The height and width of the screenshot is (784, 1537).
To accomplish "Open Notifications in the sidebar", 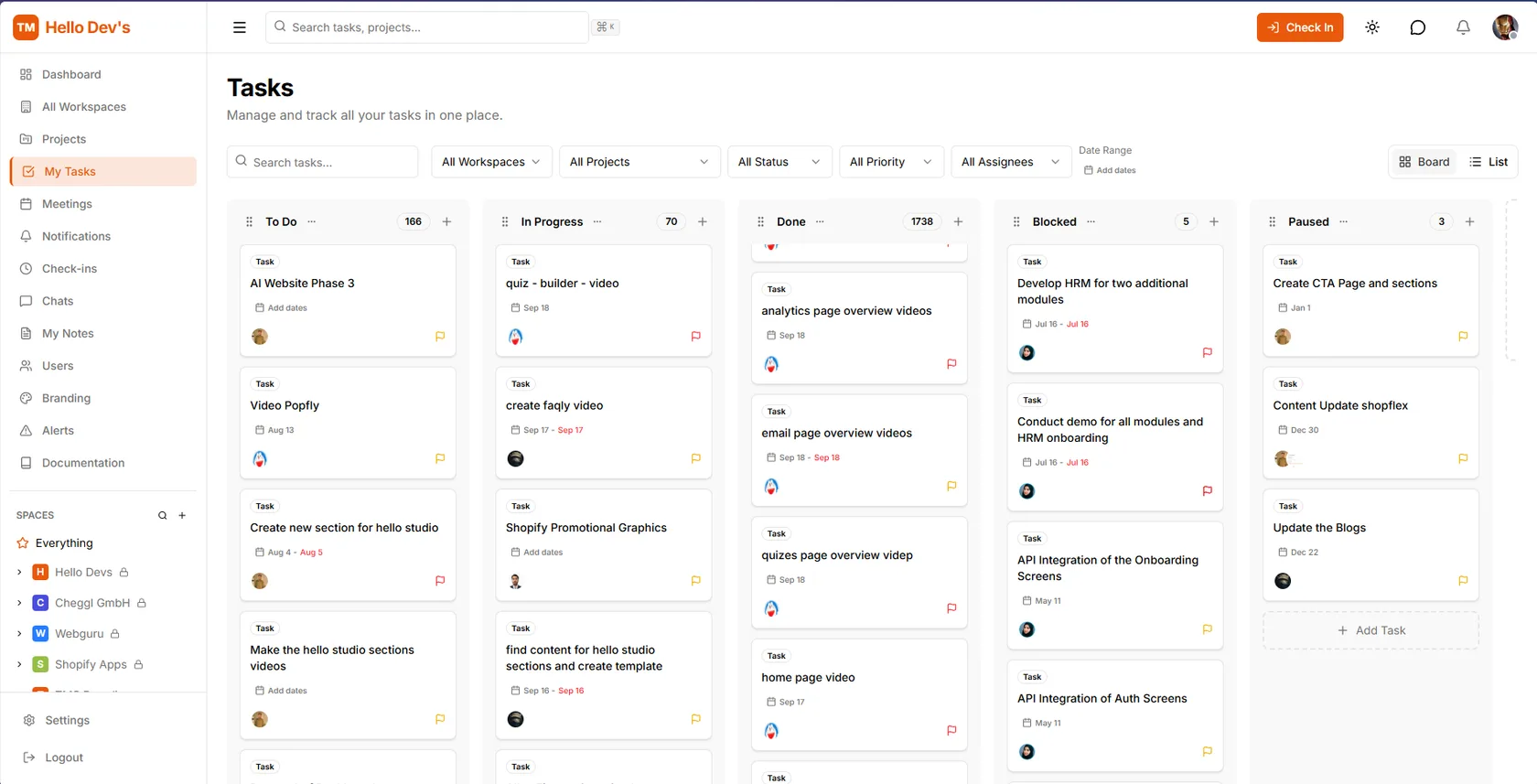I will point(103,236).
